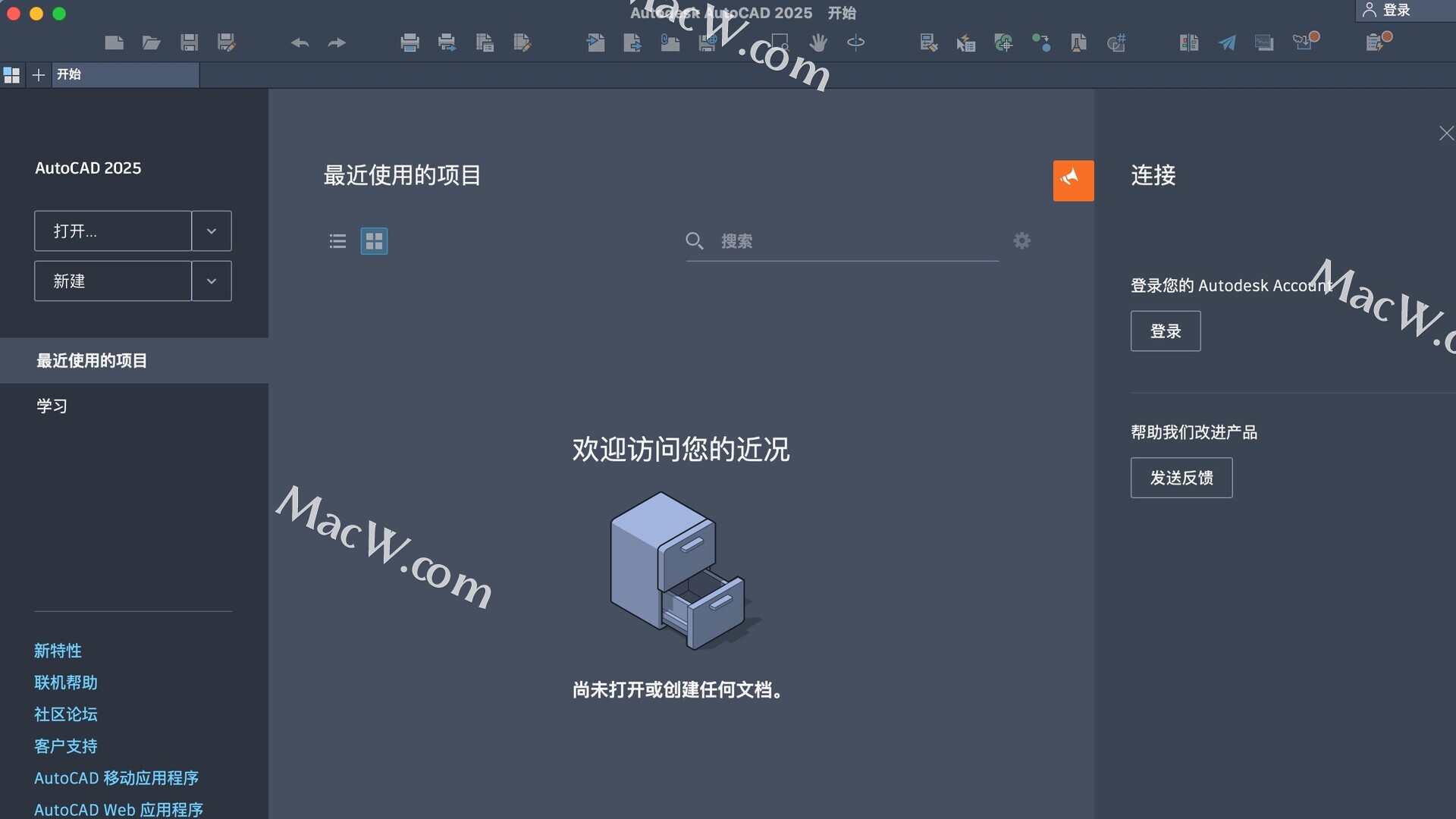Click the export file arrow icon
The image size is (1456, 819).
tap(632, 42)
